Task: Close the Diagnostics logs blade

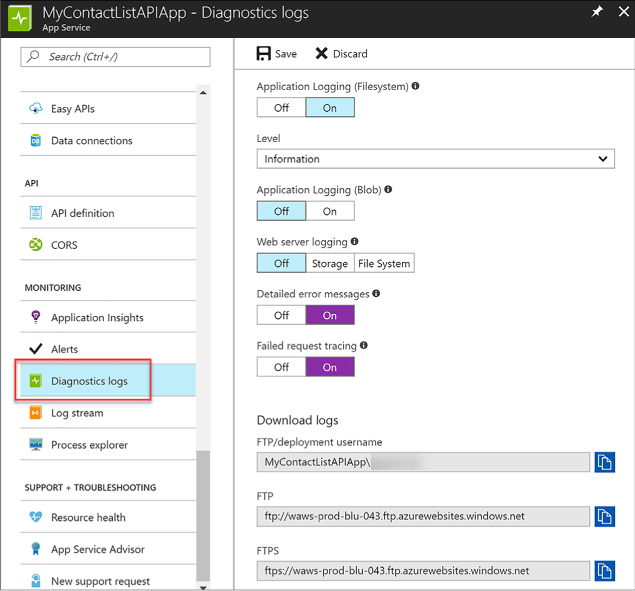Action: tap(624, 11)
